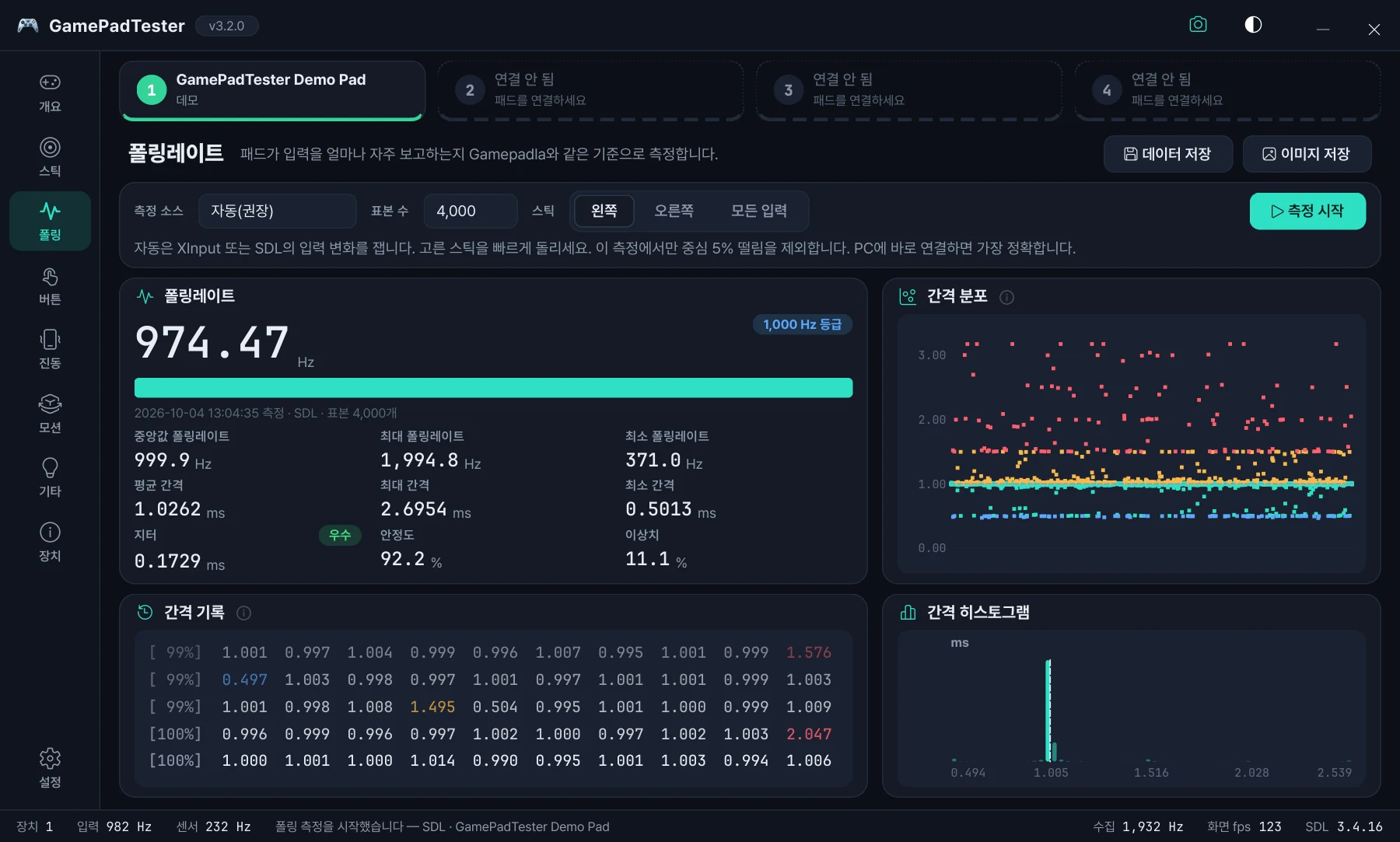The width and height of the screenshot is (1400, 842).
Task: Toggle the light/dark theme contrast icon
Action: pyautogui.click(x=1253, y=25)
